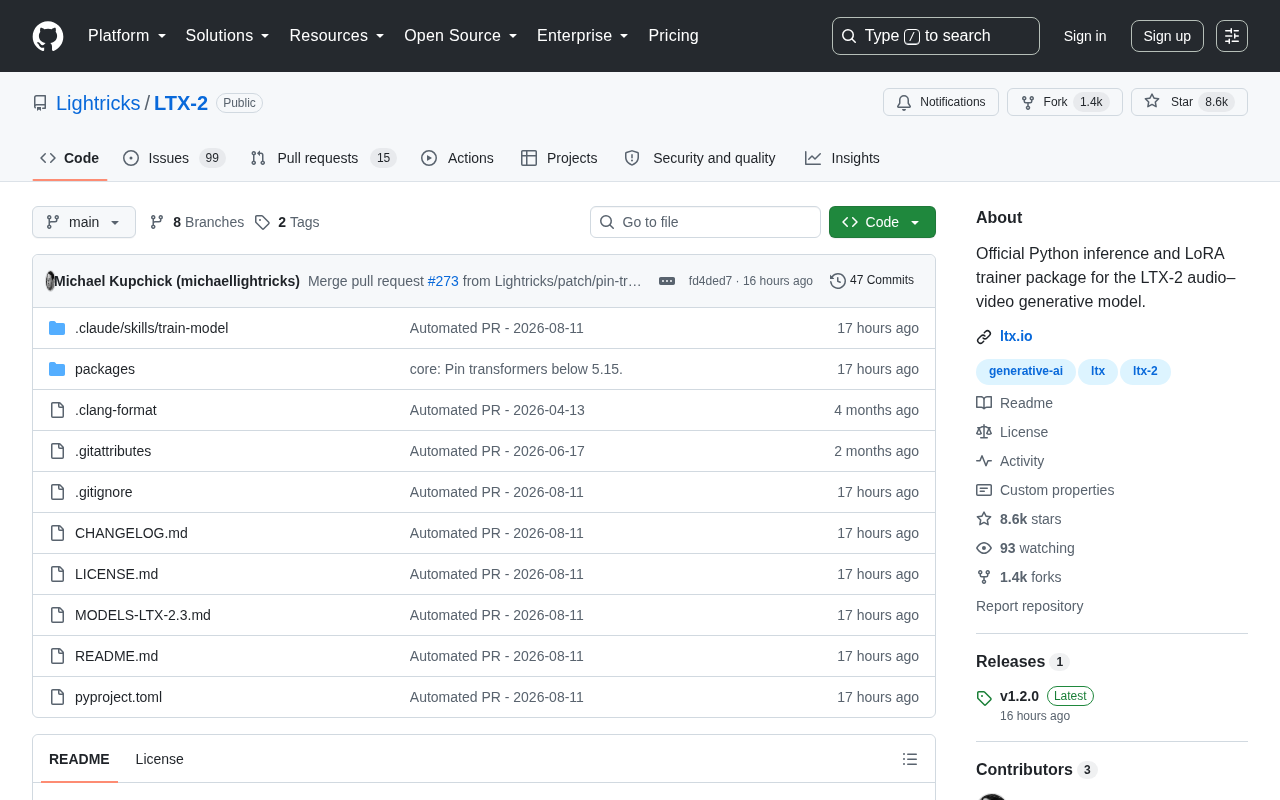This screenshot has width=1280, height=800.
Task: Click the repository icon beside Lightricks
Action: click(40, 103)
